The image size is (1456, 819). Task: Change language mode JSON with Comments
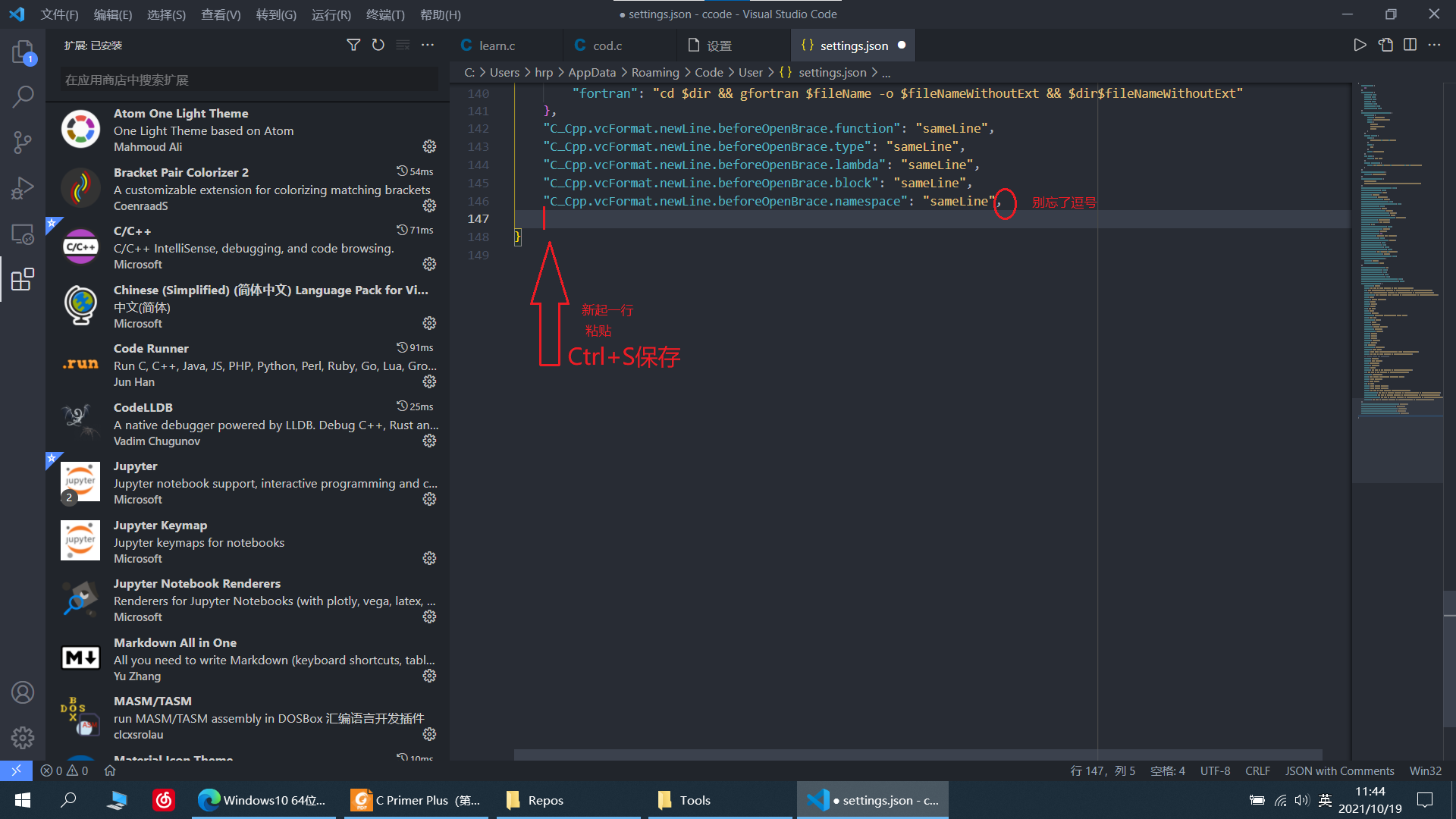point(1339,770)
